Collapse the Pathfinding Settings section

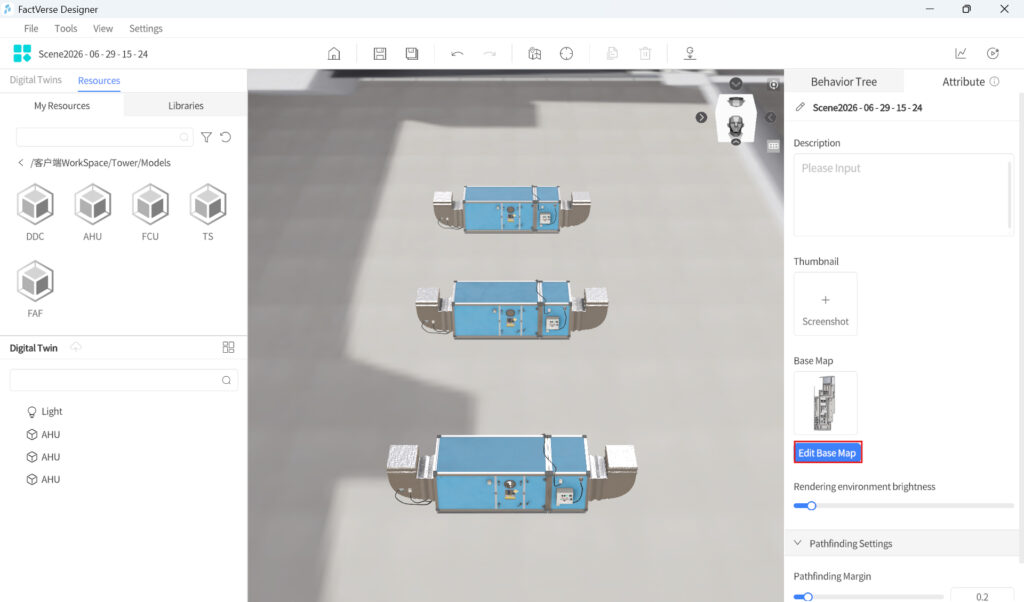[797, 543]
